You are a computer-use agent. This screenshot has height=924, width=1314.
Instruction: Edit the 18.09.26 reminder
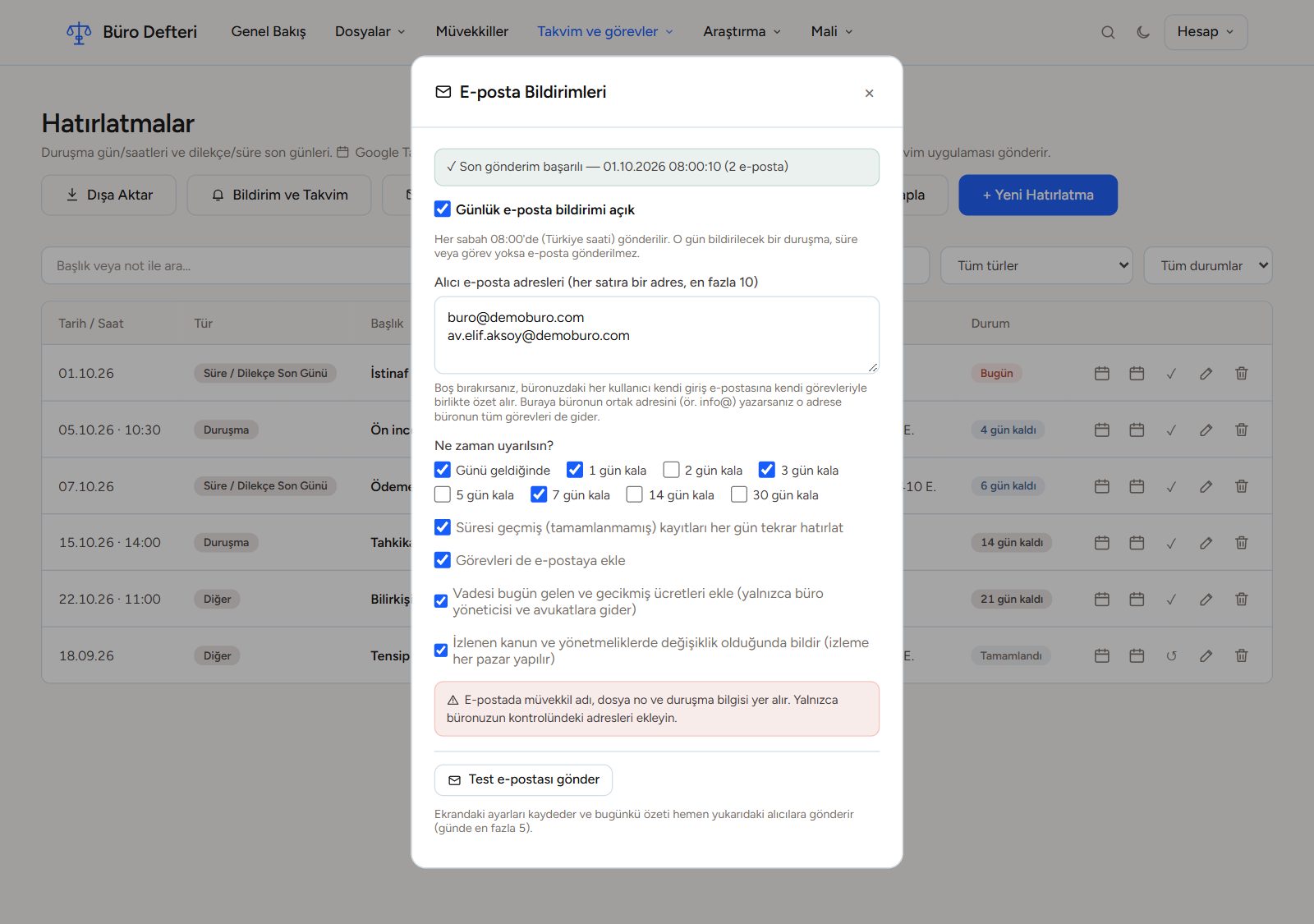pos(1206,656)
